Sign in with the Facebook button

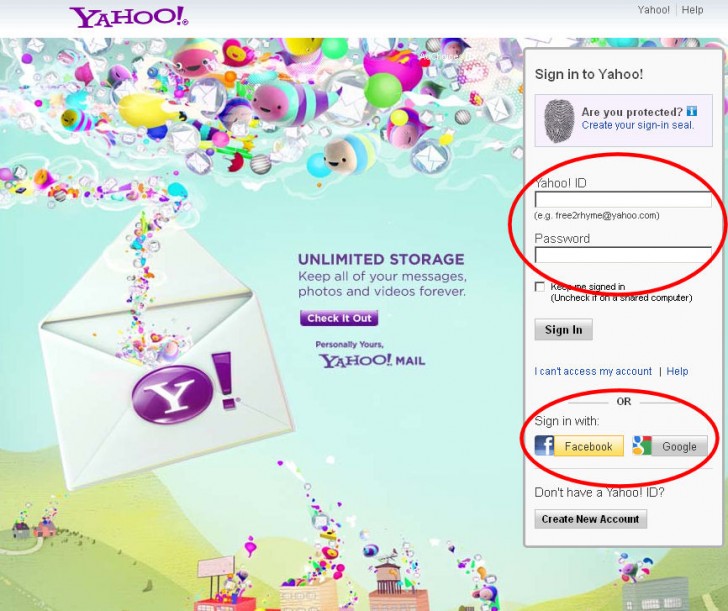[579, 446]
